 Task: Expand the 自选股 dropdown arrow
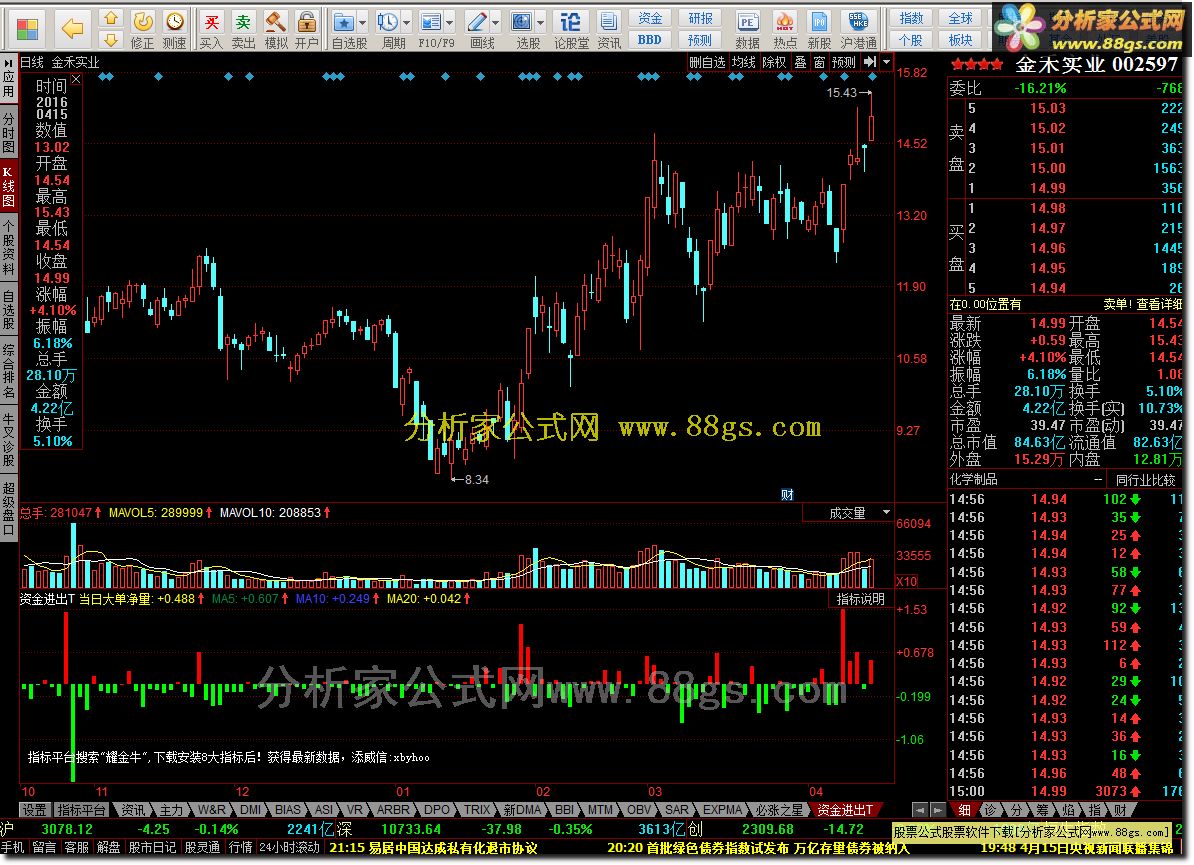tap(362, 22)
